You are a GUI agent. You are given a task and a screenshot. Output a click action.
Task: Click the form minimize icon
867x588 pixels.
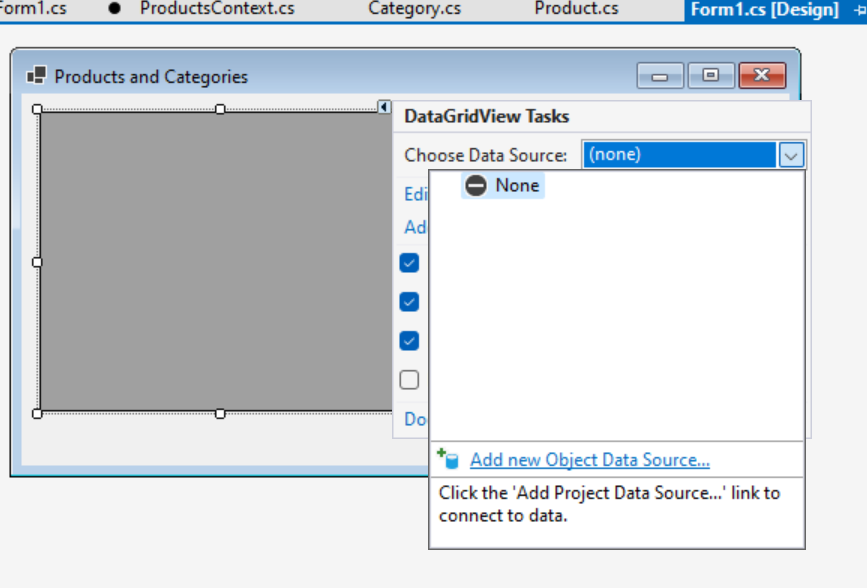tap(660, 75)
